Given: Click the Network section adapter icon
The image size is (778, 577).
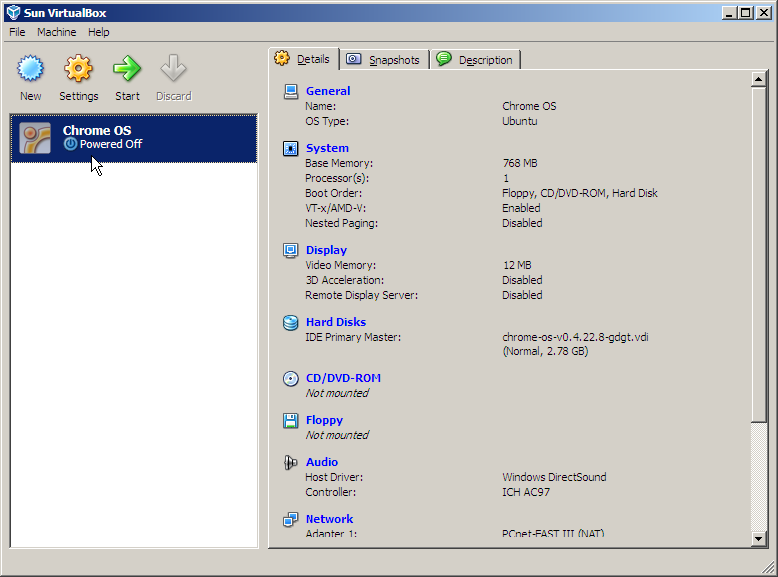Looking at the screenshot, I should point(290,519).
